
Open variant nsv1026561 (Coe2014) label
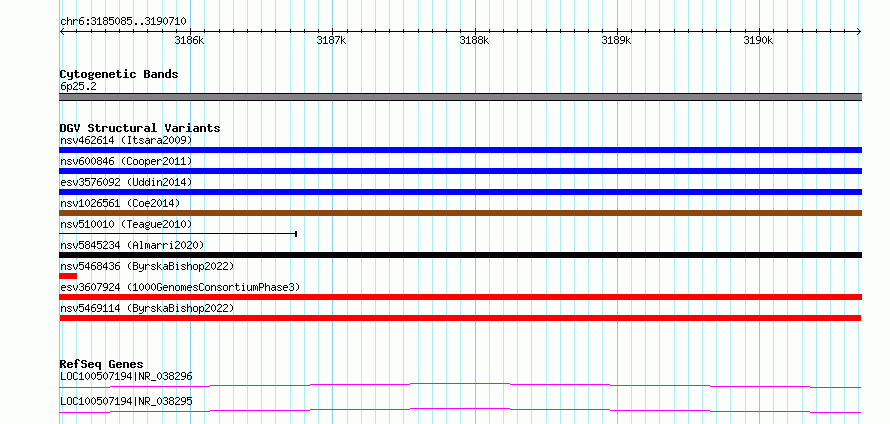(120, 203)
